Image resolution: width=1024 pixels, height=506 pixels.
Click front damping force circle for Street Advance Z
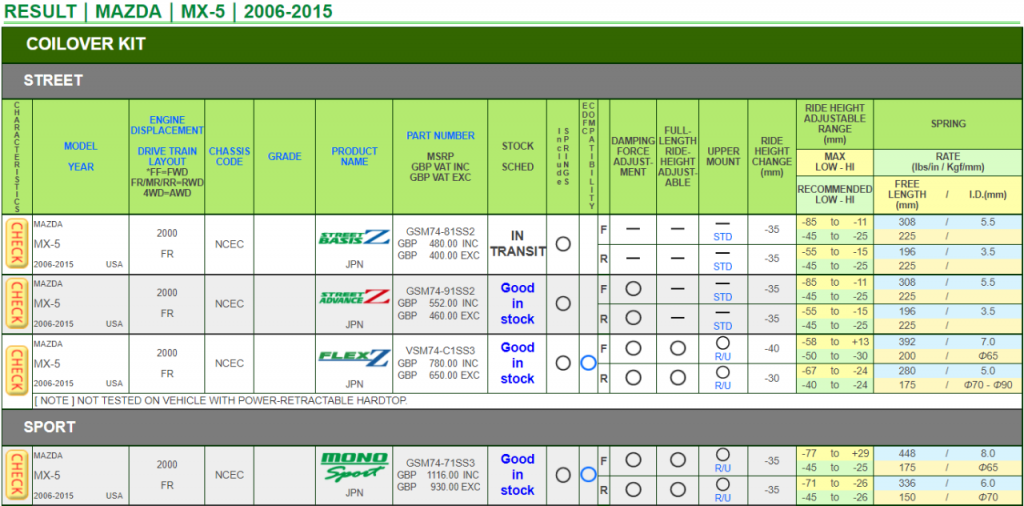[633, 289]
